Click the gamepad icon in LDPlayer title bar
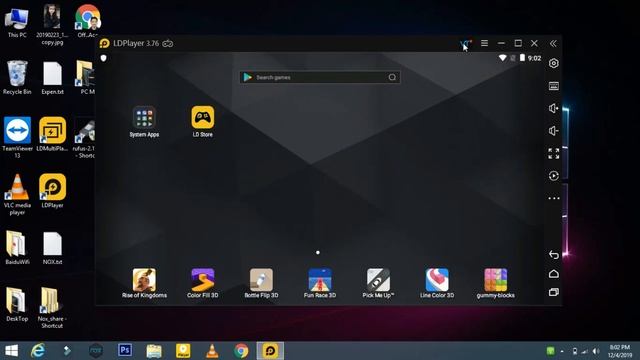 [168, 43]
